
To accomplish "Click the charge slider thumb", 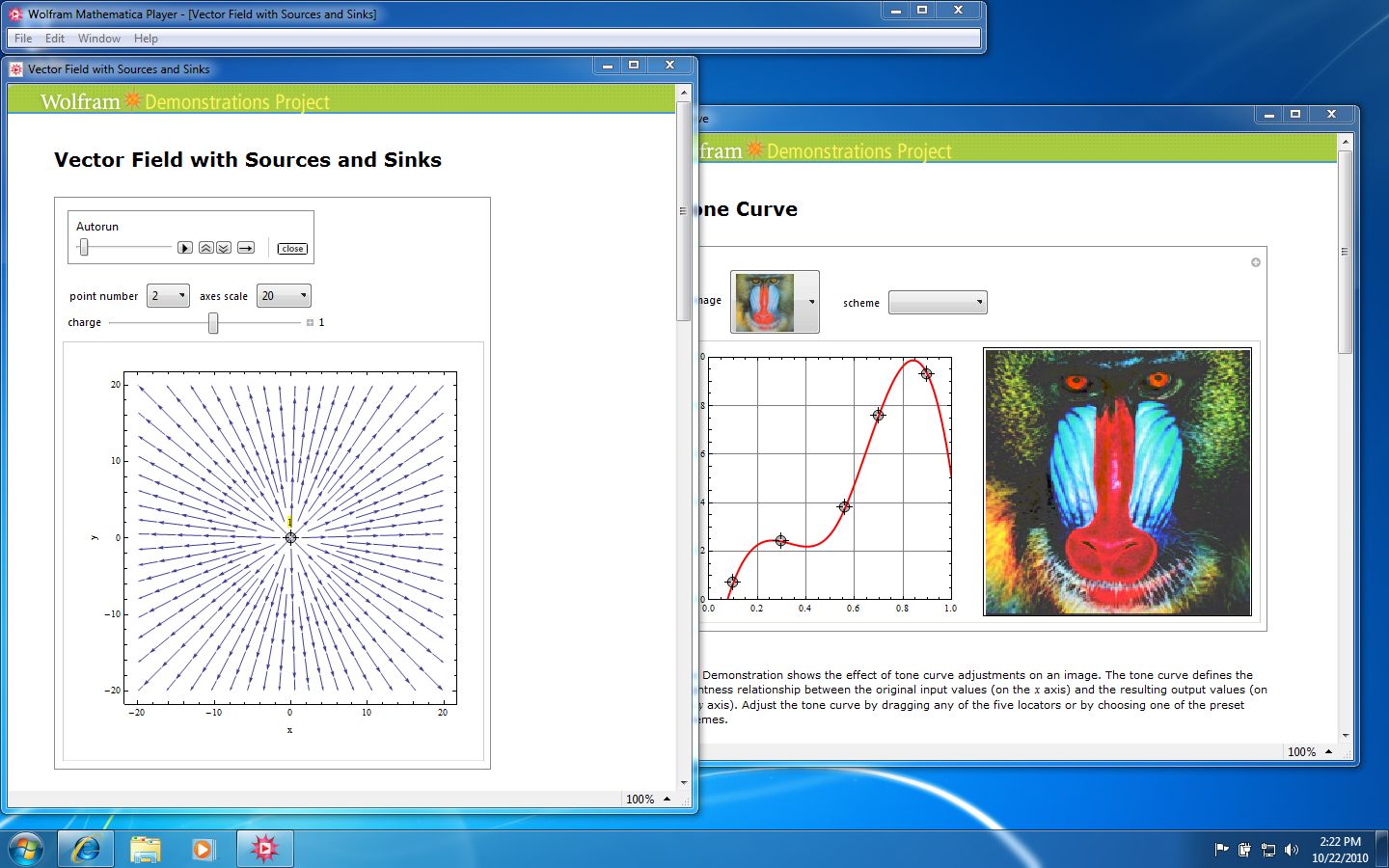I will click(213, 323).
